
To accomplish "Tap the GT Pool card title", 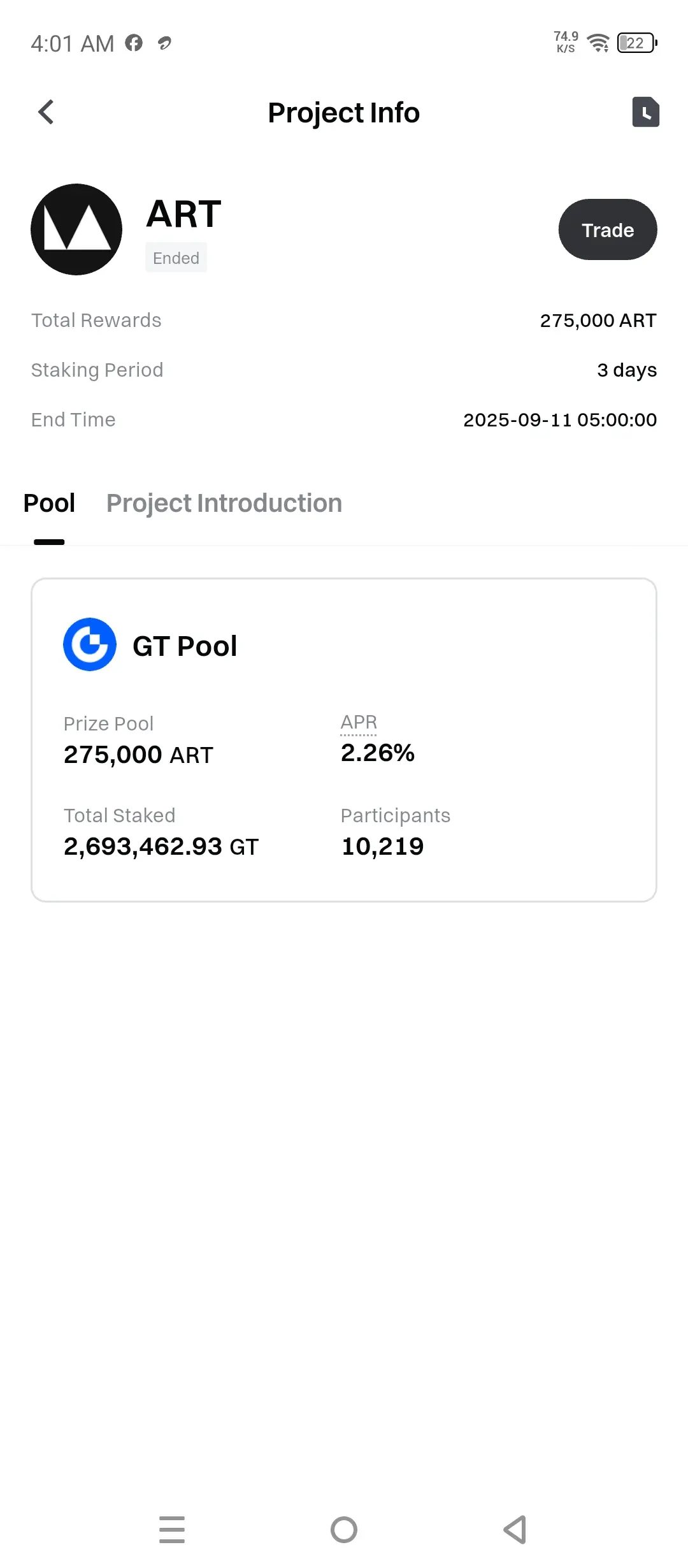I will point(185,646).
